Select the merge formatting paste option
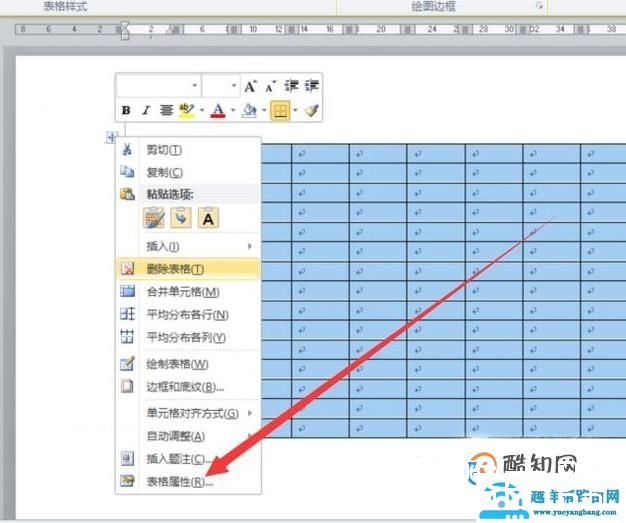Viewport: 626px width, 523px height. pyautogui.click(x=181, y=218)
